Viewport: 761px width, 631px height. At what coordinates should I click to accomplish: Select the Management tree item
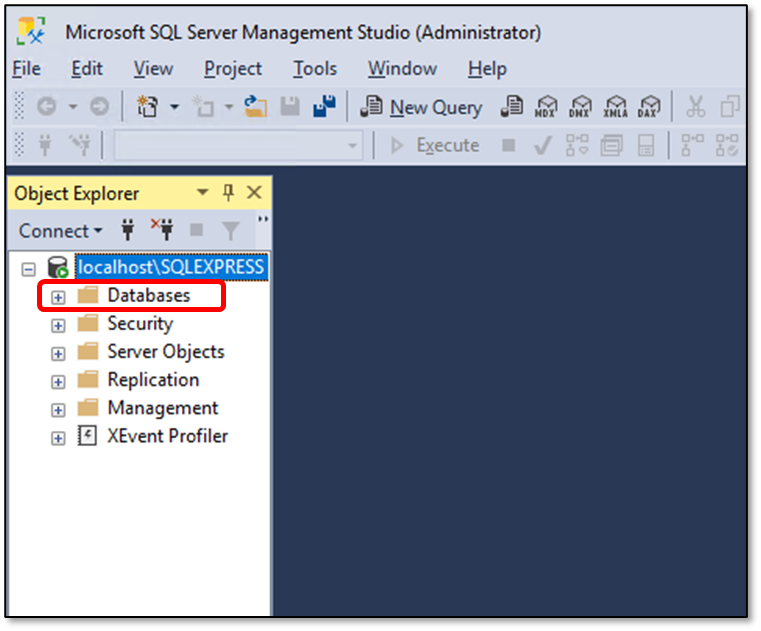pyautogui.click(x=163, y=408)
